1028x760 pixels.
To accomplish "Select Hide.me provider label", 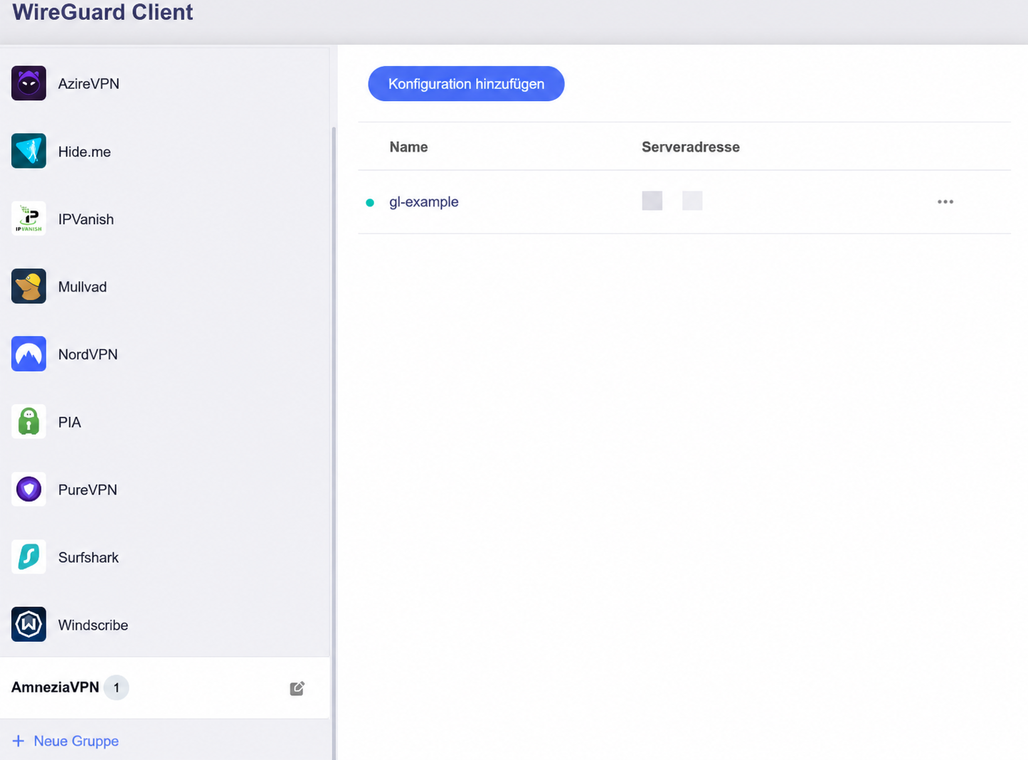I will point(85,151).
